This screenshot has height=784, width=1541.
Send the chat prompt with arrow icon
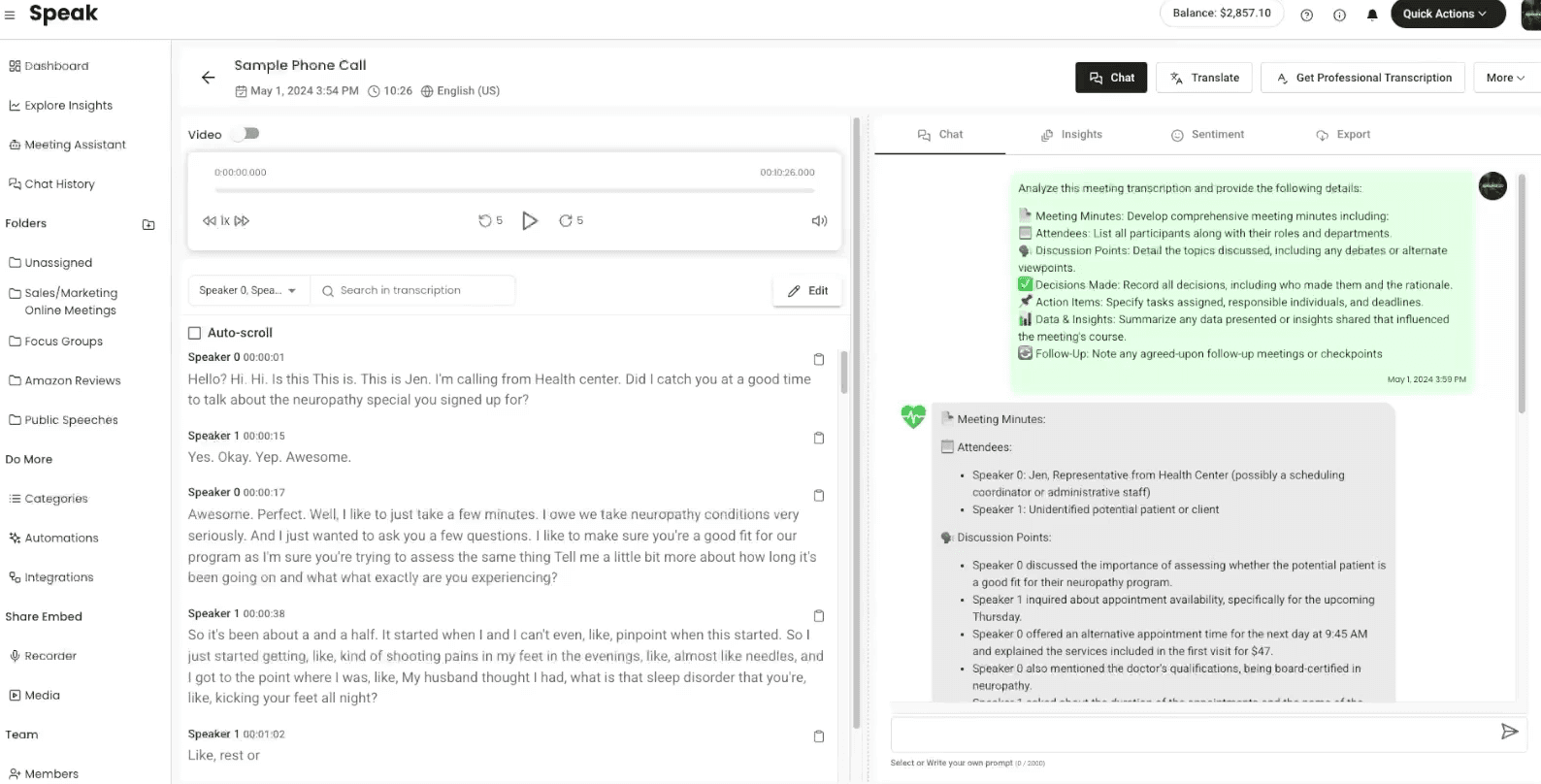click(1509, 732)
